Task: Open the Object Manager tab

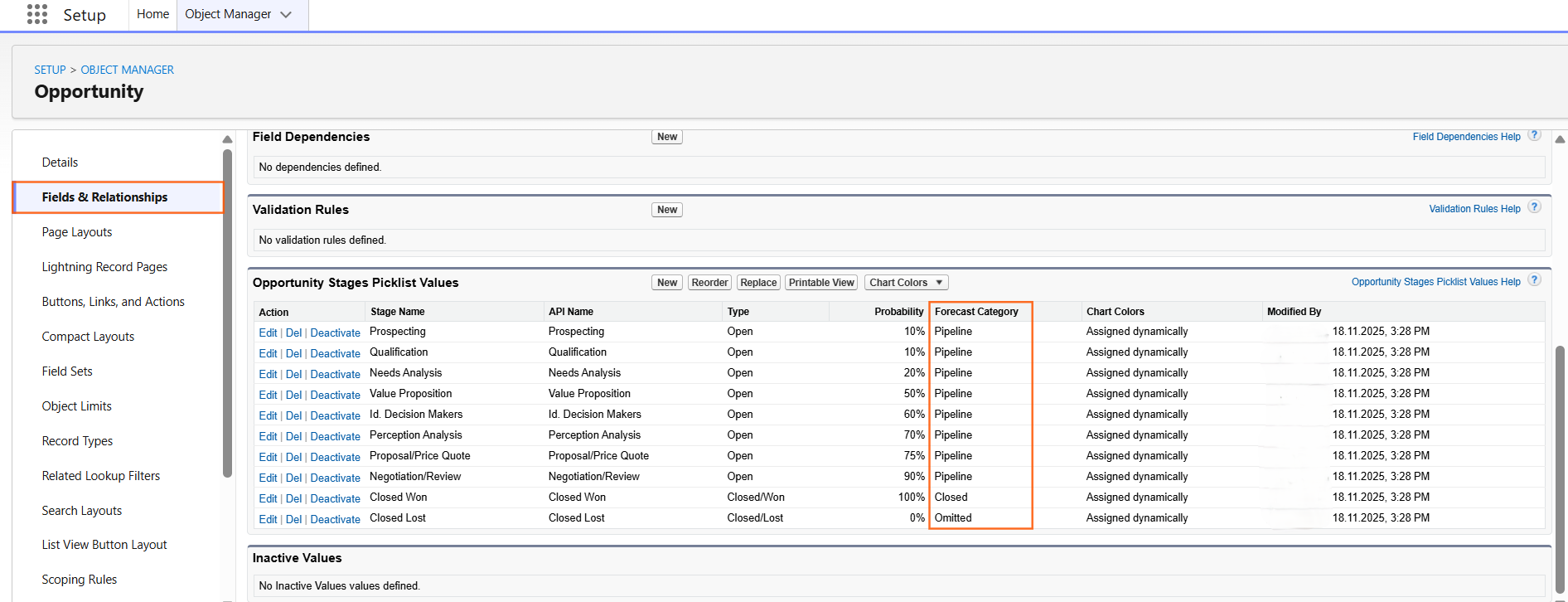Action: [228, 14]
